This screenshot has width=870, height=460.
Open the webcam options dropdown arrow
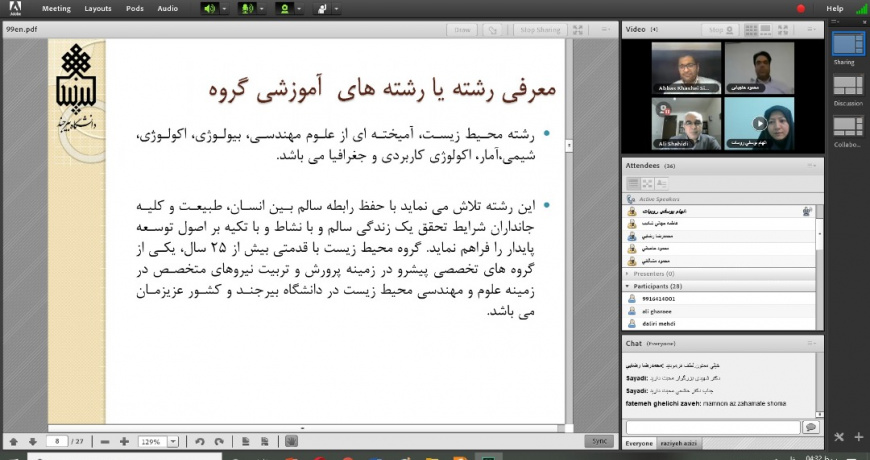coord(299,9)
